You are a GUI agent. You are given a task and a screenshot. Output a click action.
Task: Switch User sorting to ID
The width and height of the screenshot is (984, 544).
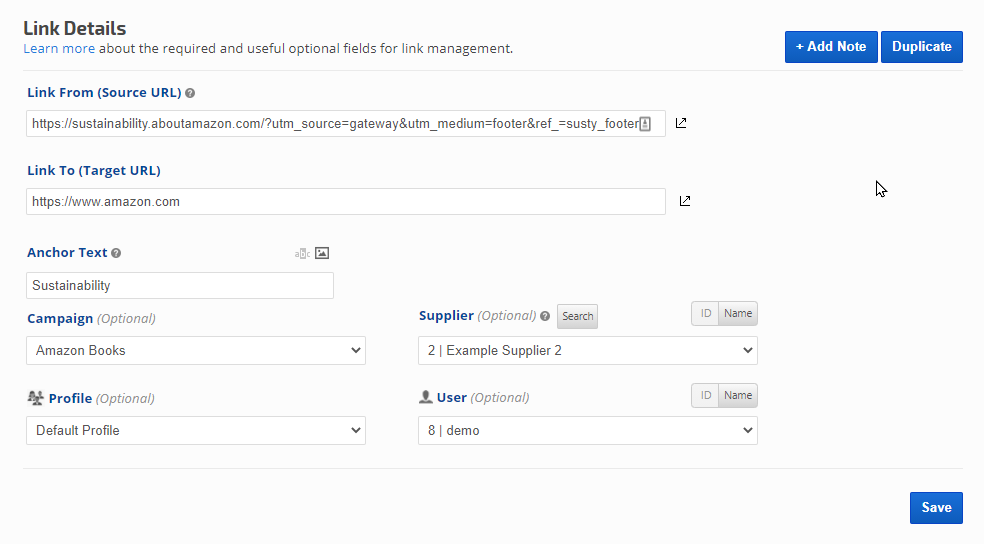pyautogui.click(x=705, y=396)
